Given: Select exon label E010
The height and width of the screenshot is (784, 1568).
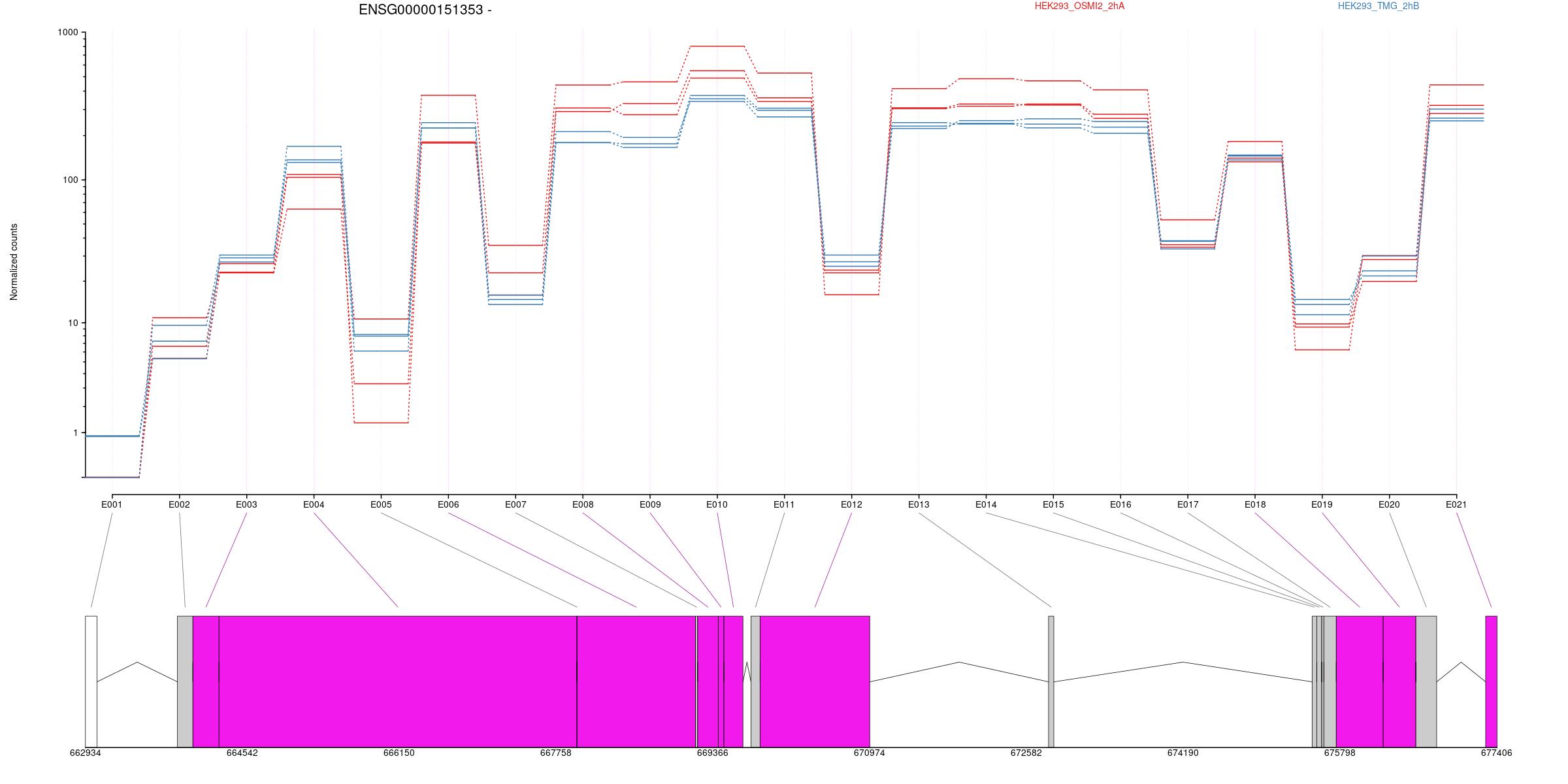Looking at the screenshot, I should tap(717, 504).
